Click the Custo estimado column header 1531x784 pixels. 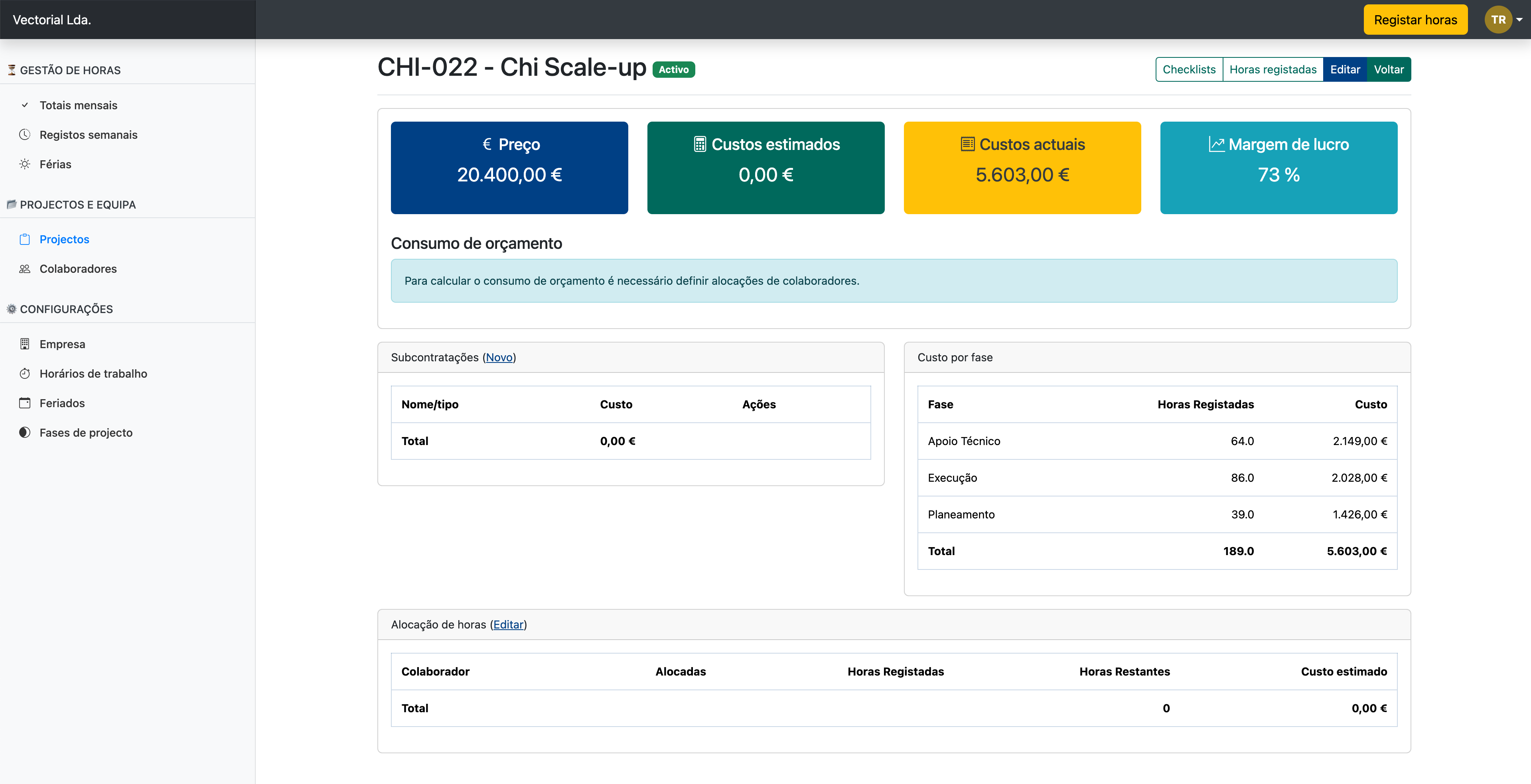(1344, 672)
